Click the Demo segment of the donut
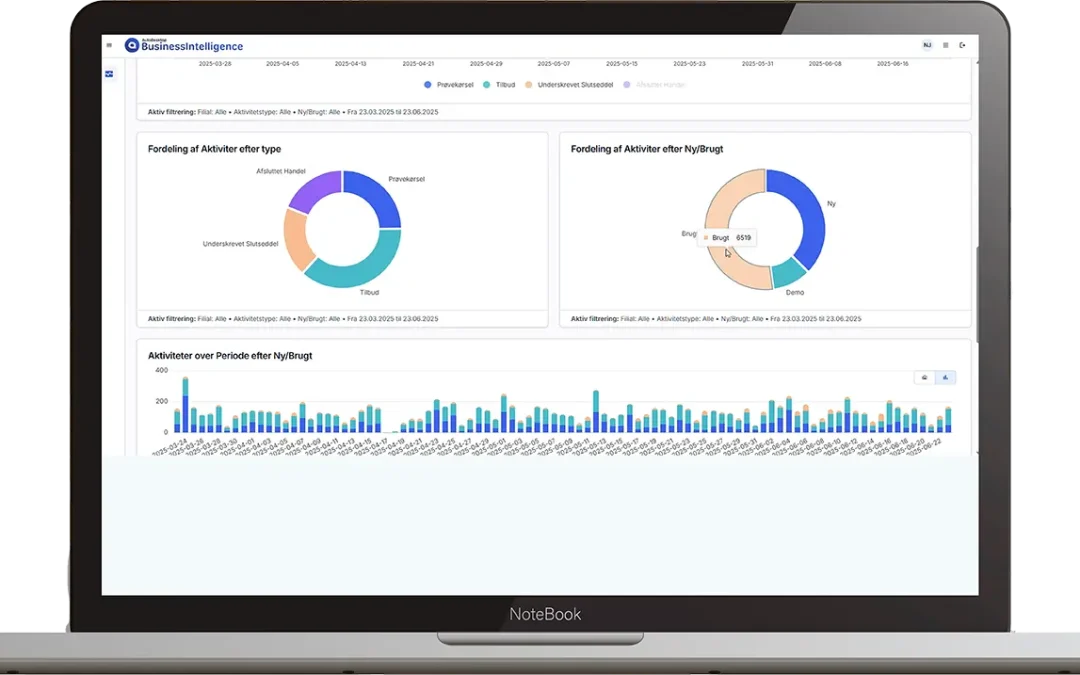The image size is (1080, 675). point(790,273)
